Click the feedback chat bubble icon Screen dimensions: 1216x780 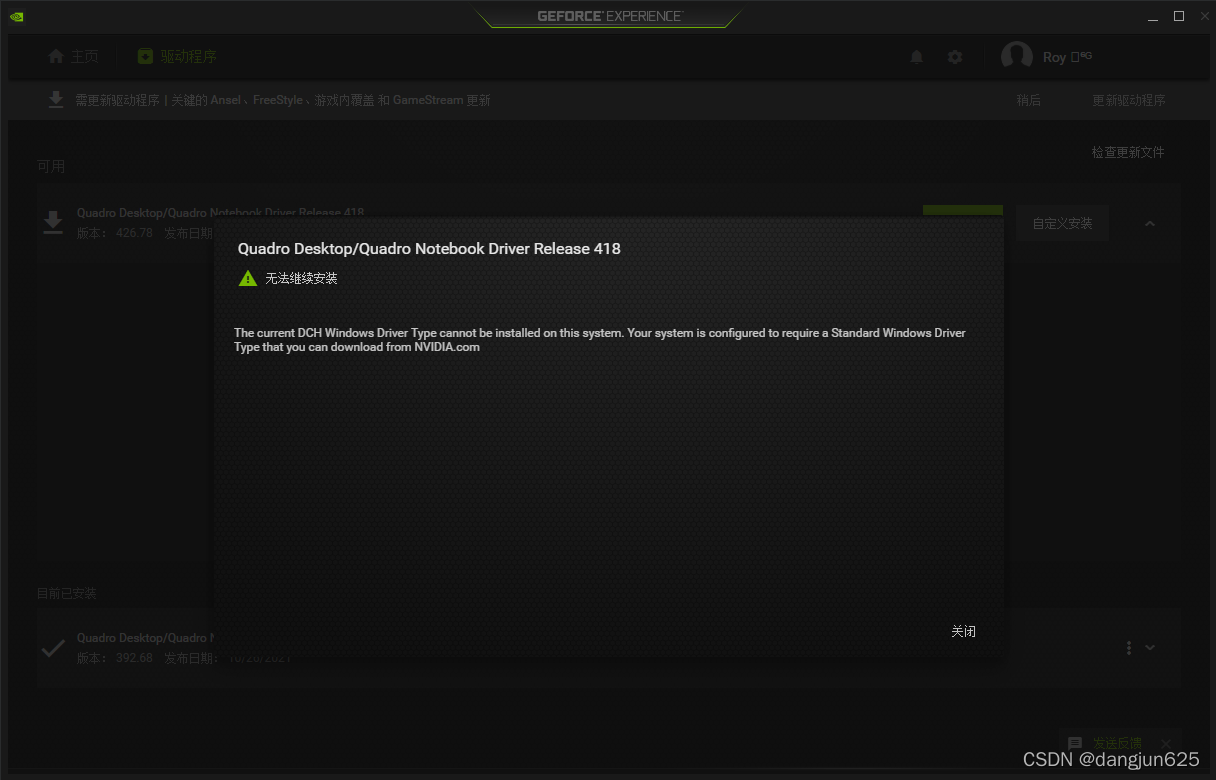[x=1075, y=744]
